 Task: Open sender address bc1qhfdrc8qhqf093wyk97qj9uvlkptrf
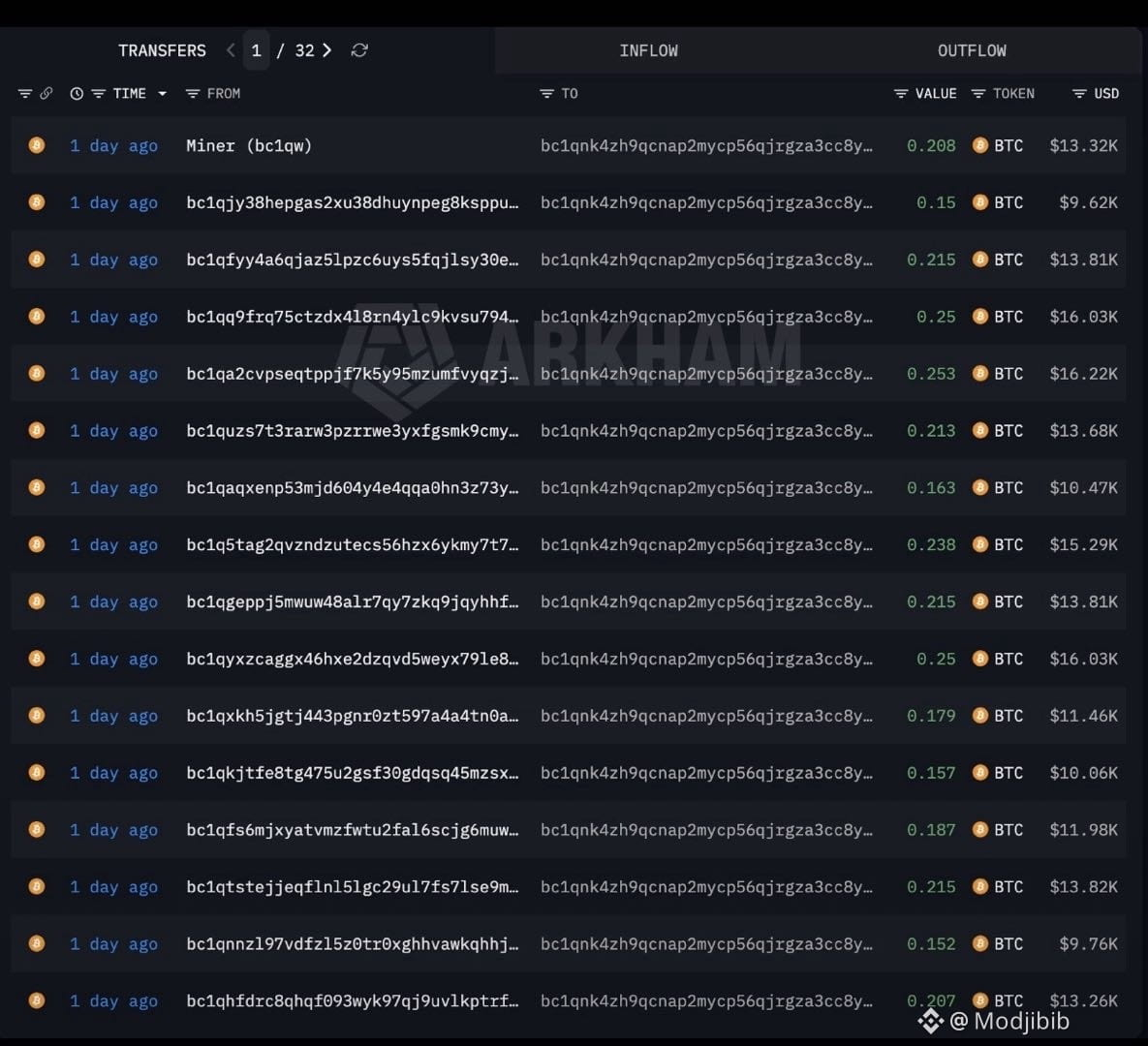(353, 1001)
